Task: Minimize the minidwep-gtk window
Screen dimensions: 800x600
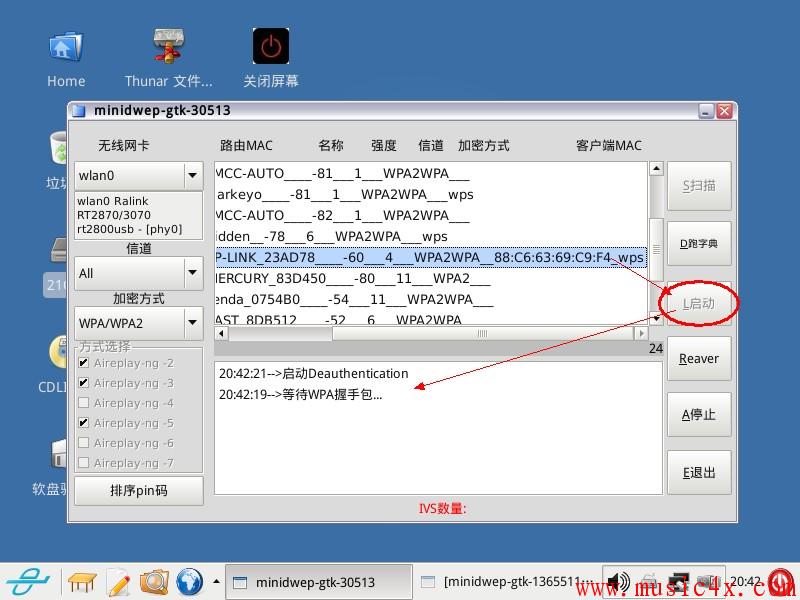Action: pyautogui.click(x=706, y=111)
